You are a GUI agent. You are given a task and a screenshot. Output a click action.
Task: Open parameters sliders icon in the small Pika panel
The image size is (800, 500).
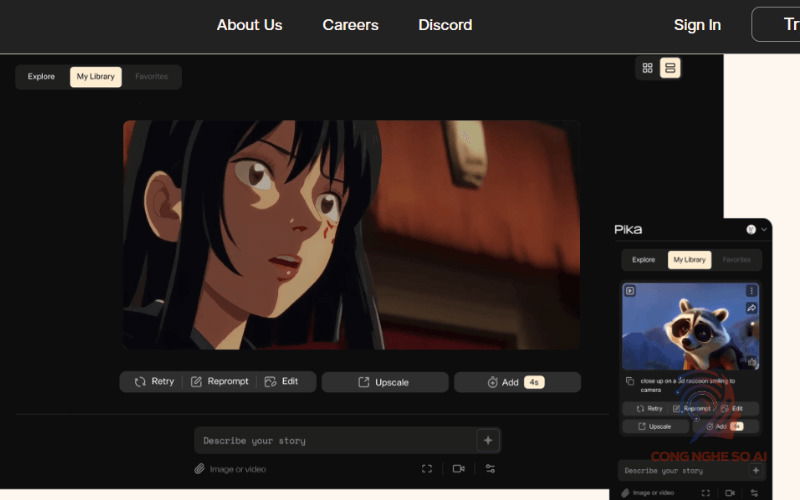coord(755,493)
